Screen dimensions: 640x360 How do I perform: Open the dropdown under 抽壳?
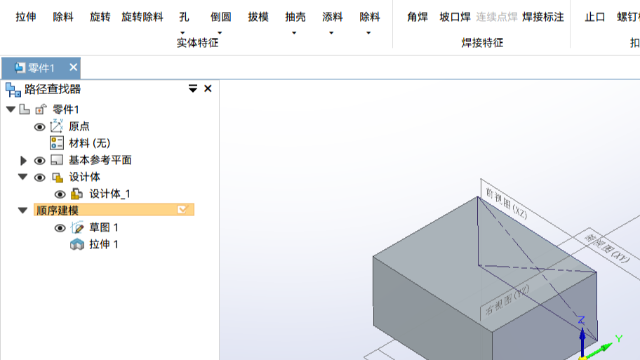coord(294,33)
